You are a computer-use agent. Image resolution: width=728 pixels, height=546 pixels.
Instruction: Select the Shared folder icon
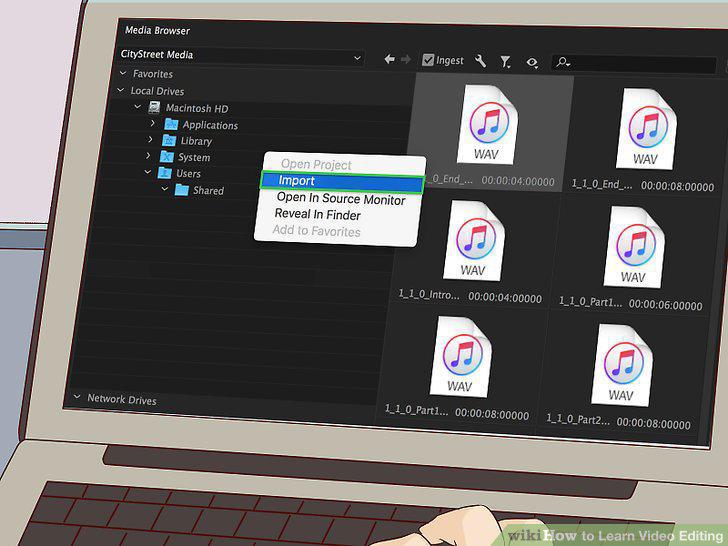[x=182, y=189]
